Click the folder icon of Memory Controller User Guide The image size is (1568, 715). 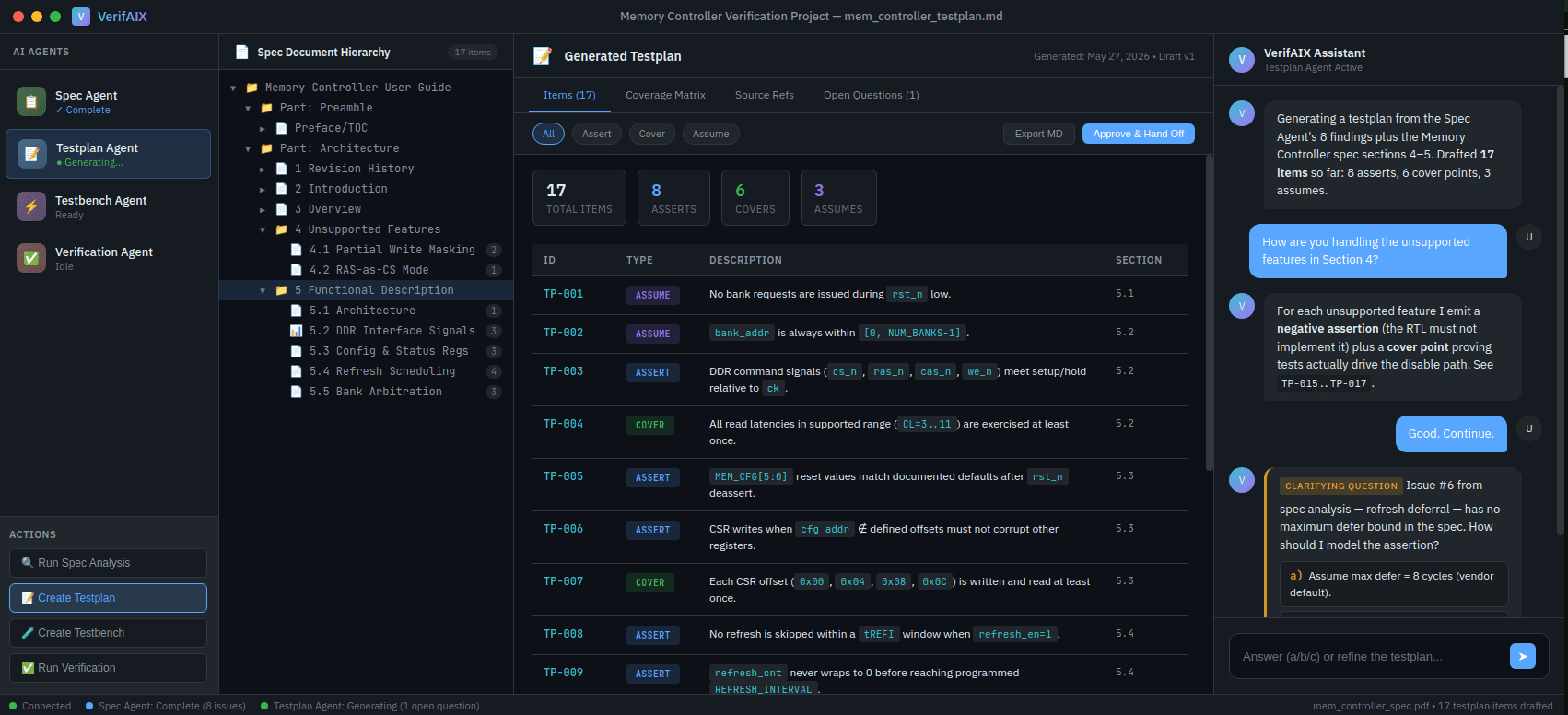click(x=252, y=88)
